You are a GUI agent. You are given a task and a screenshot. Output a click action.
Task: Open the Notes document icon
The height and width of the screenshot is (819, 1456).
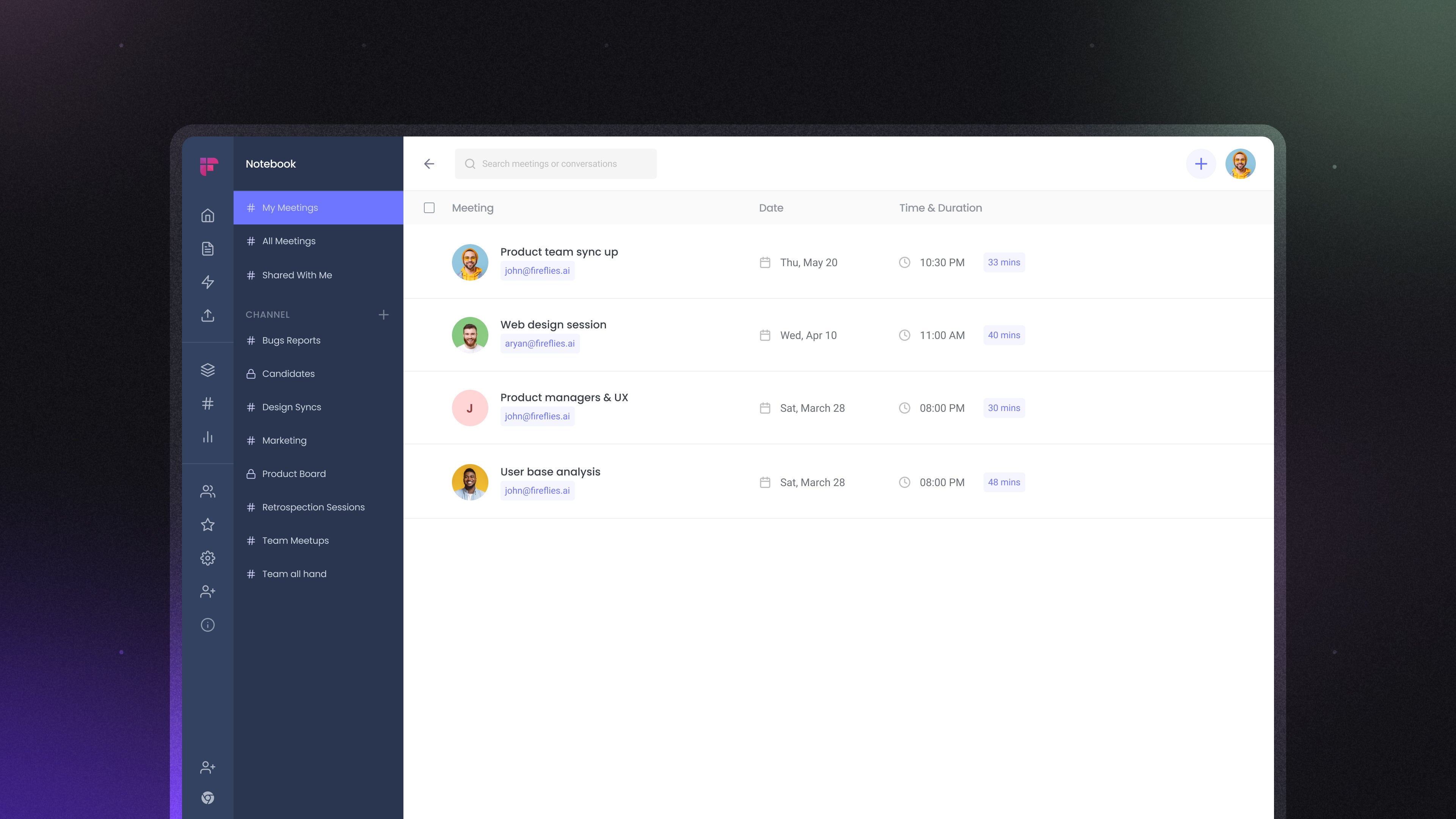207,249
